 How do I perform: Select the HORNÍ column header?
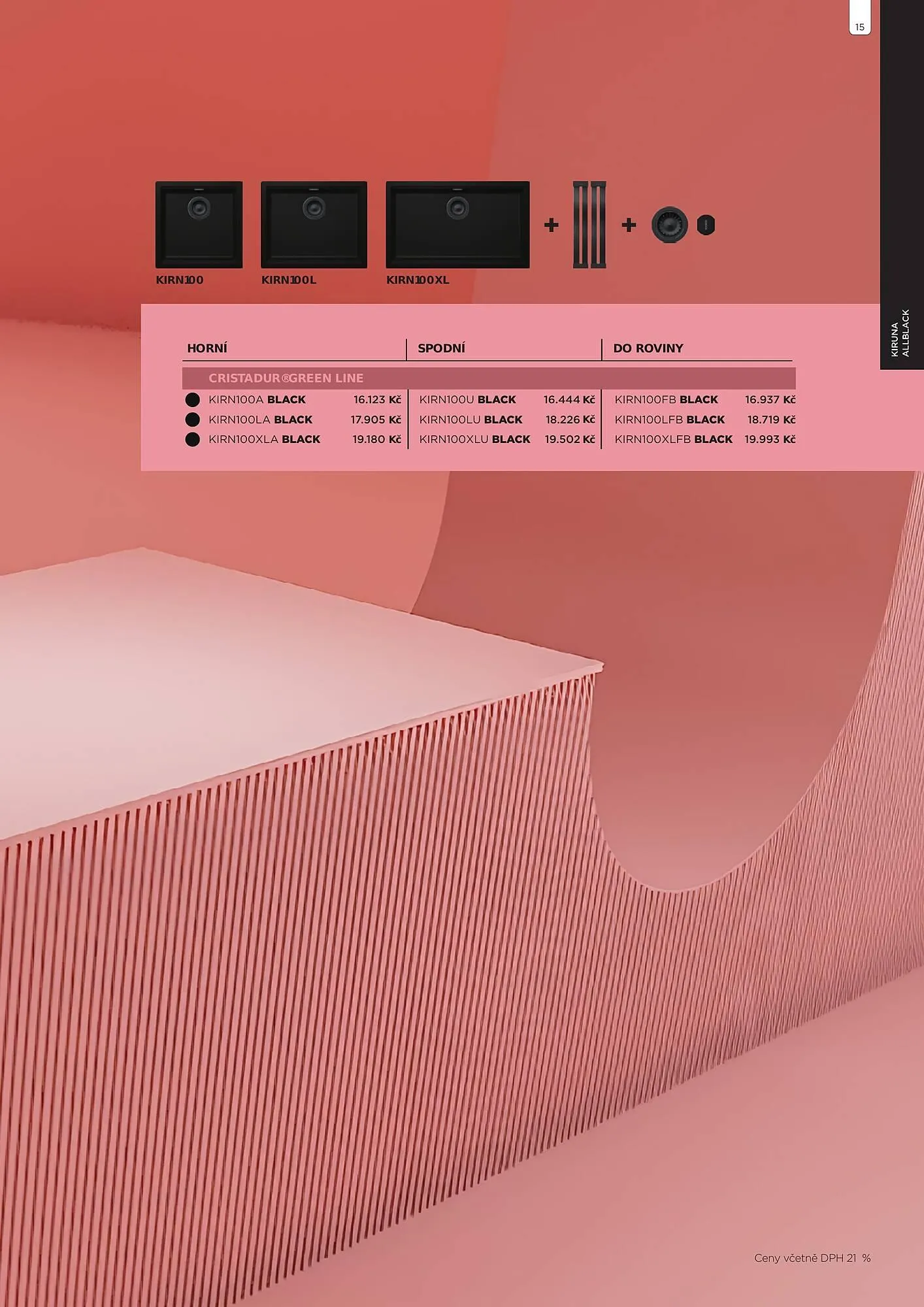[207, 348]
